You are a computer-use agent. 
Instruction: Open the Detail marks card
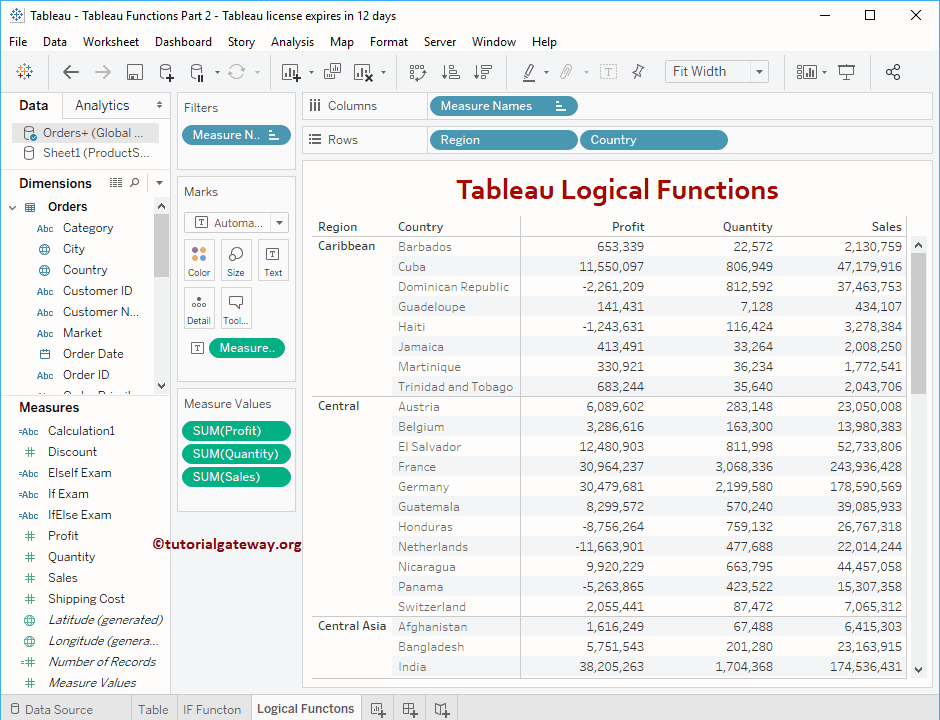click(x=199, y=308)
